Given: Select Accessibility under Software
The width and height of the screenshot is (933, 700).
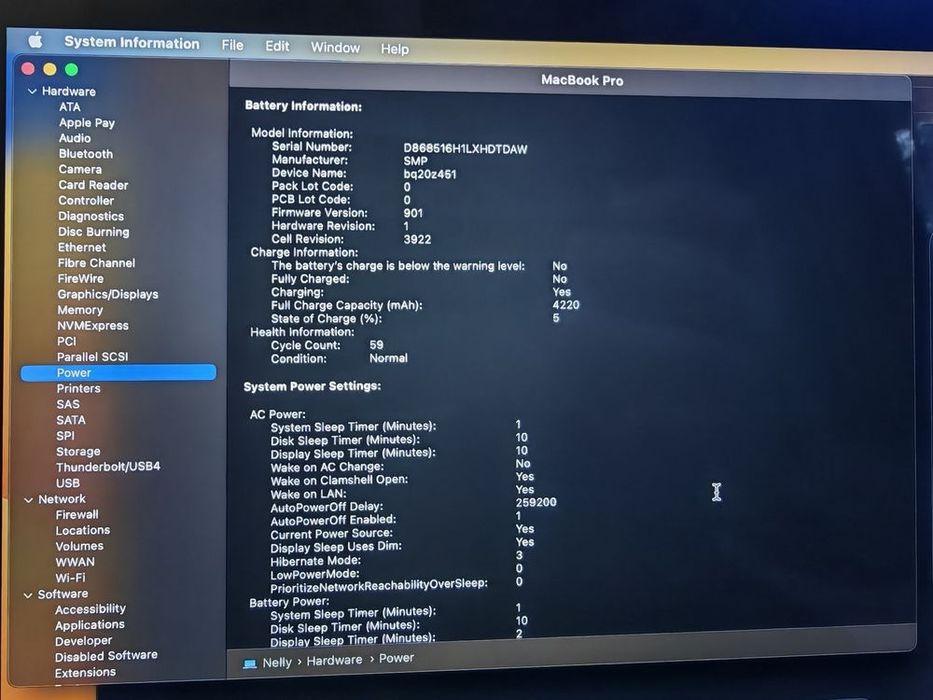Looking at the screenshot, I should tap(90, 609).
